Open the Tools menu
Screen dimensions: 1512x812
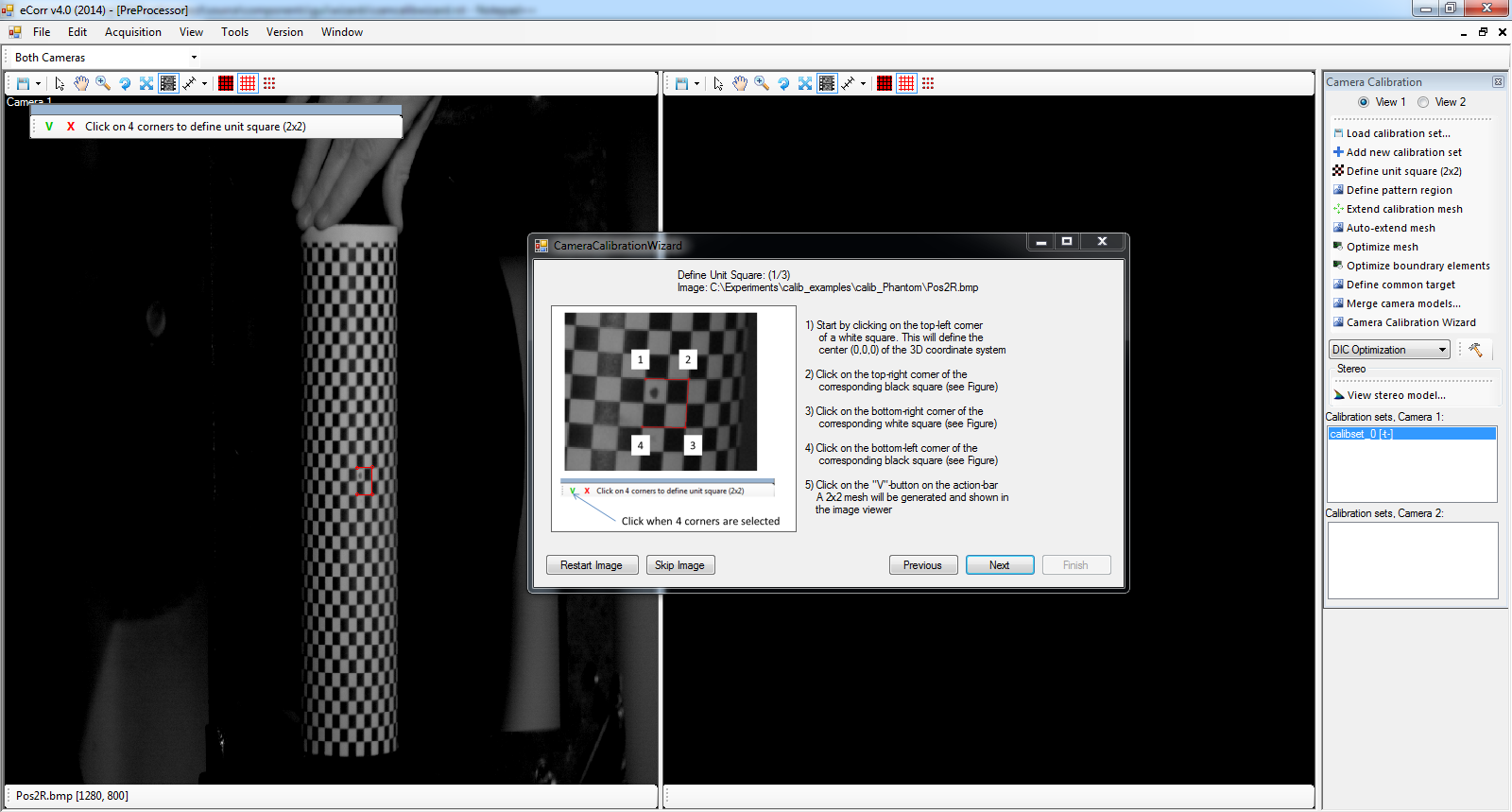point(234,32)
